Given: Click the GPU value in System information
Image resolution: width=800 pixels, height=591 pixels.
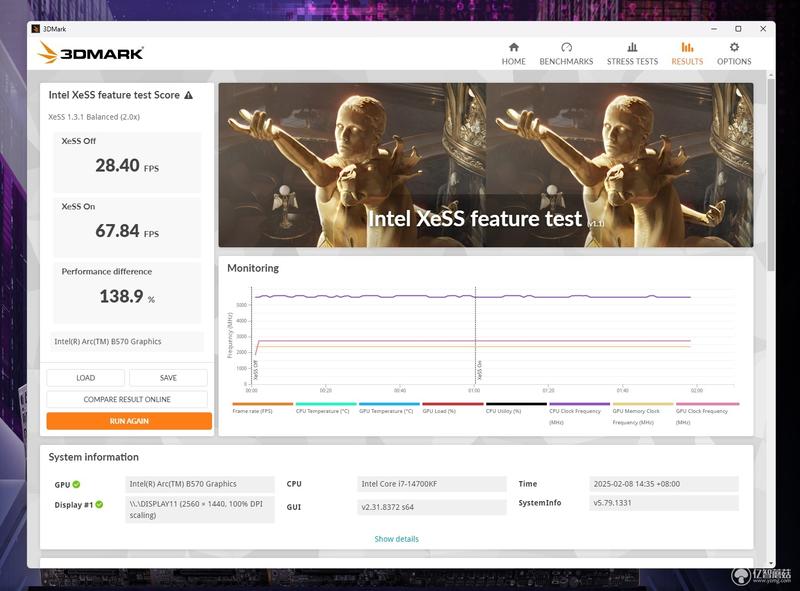Looking at the screenshot, I should [199, 484].
